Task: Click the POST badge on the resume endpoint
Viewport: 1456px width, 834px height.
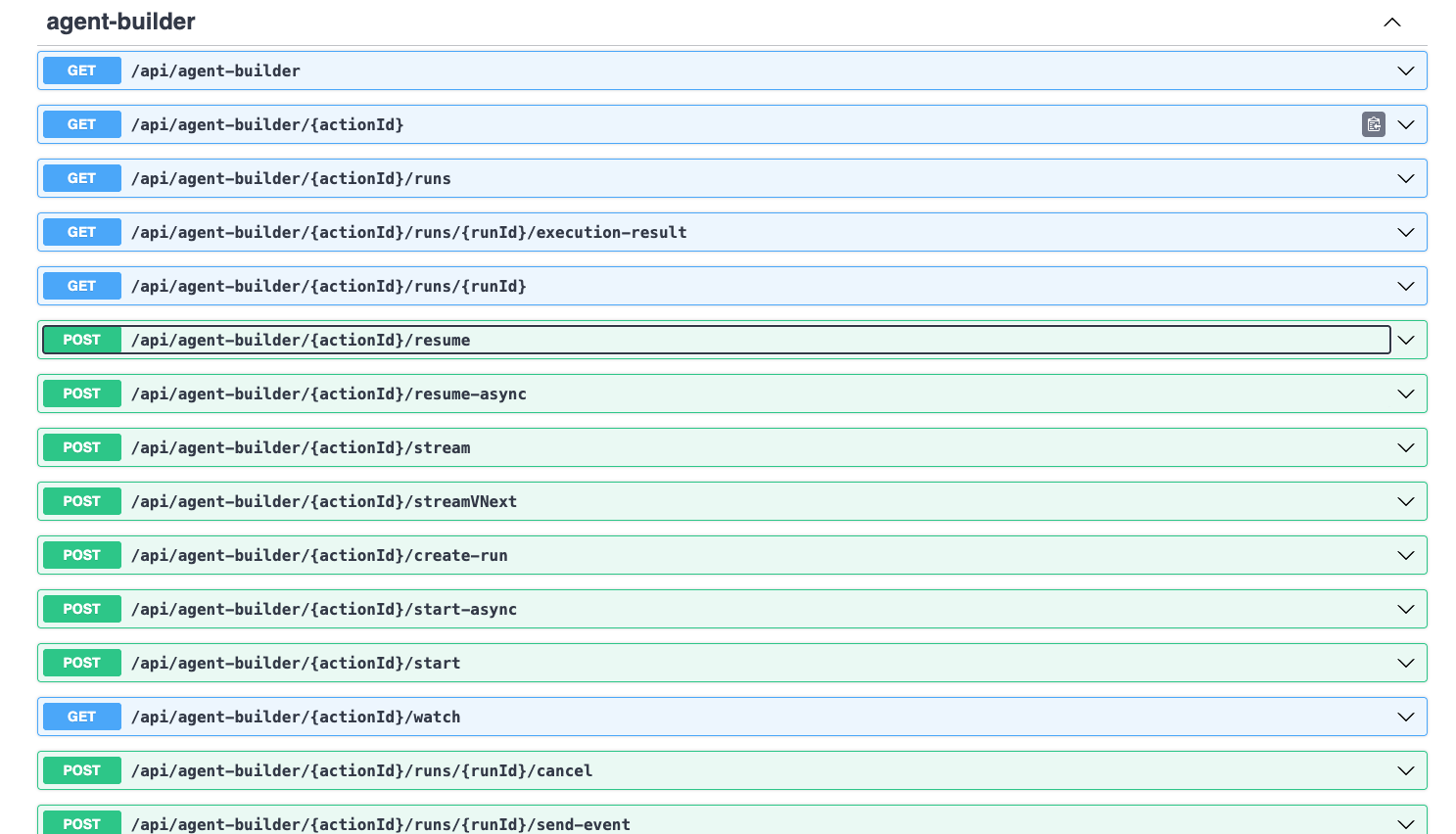Action: 81,340
